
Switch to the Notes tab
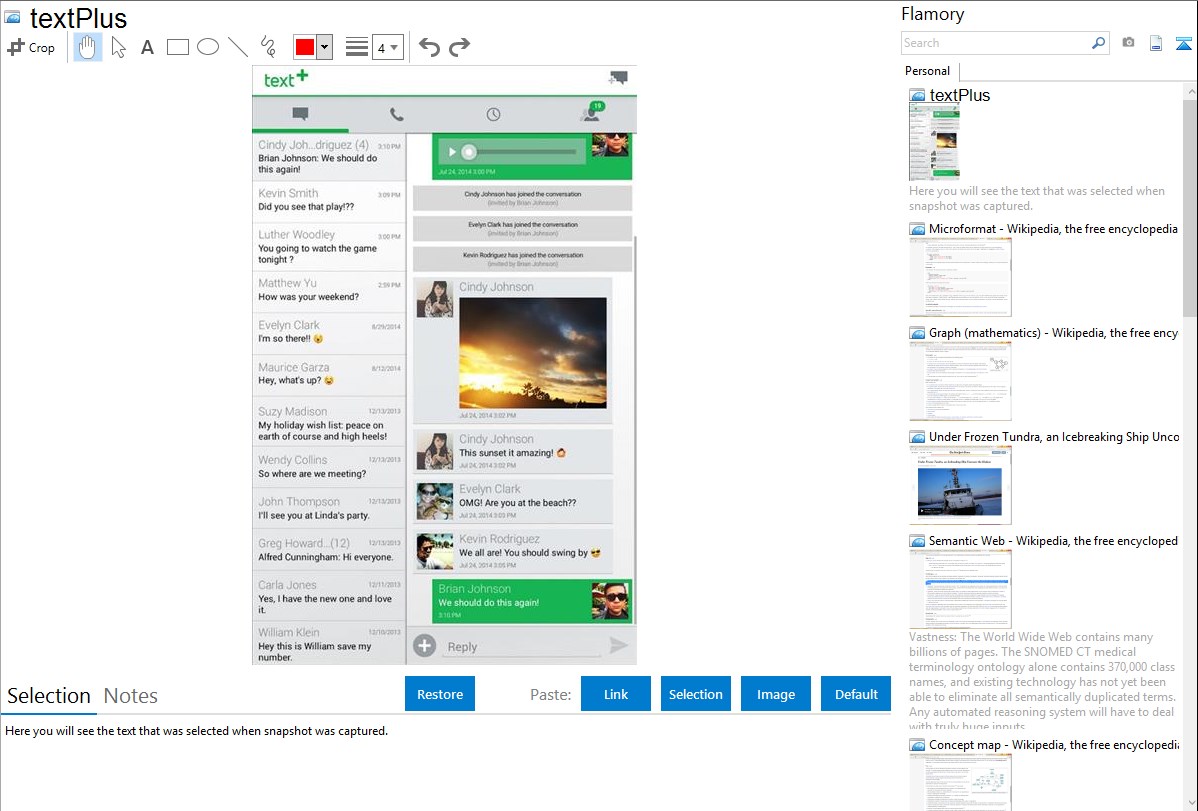(131, 696)
